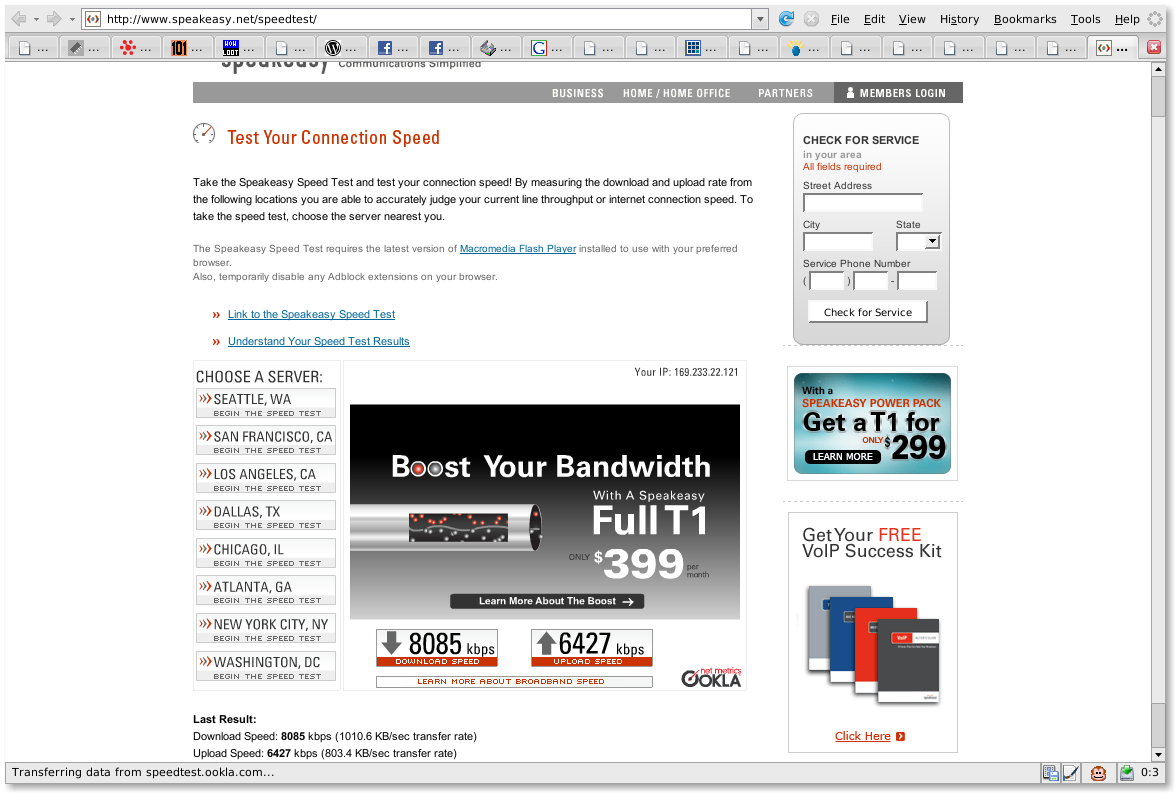This screenshot has width=1175, height=793.
Task: Click the page scrollbar down arrow
Action: (1159, 754)
